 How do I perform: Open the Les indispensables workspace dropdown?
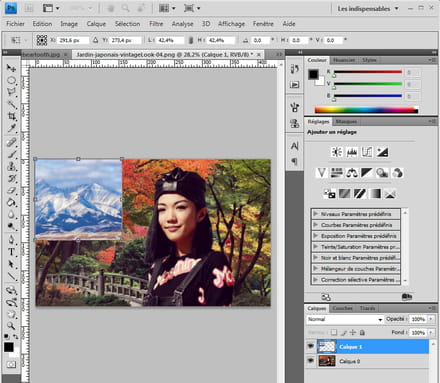(368, 9)
